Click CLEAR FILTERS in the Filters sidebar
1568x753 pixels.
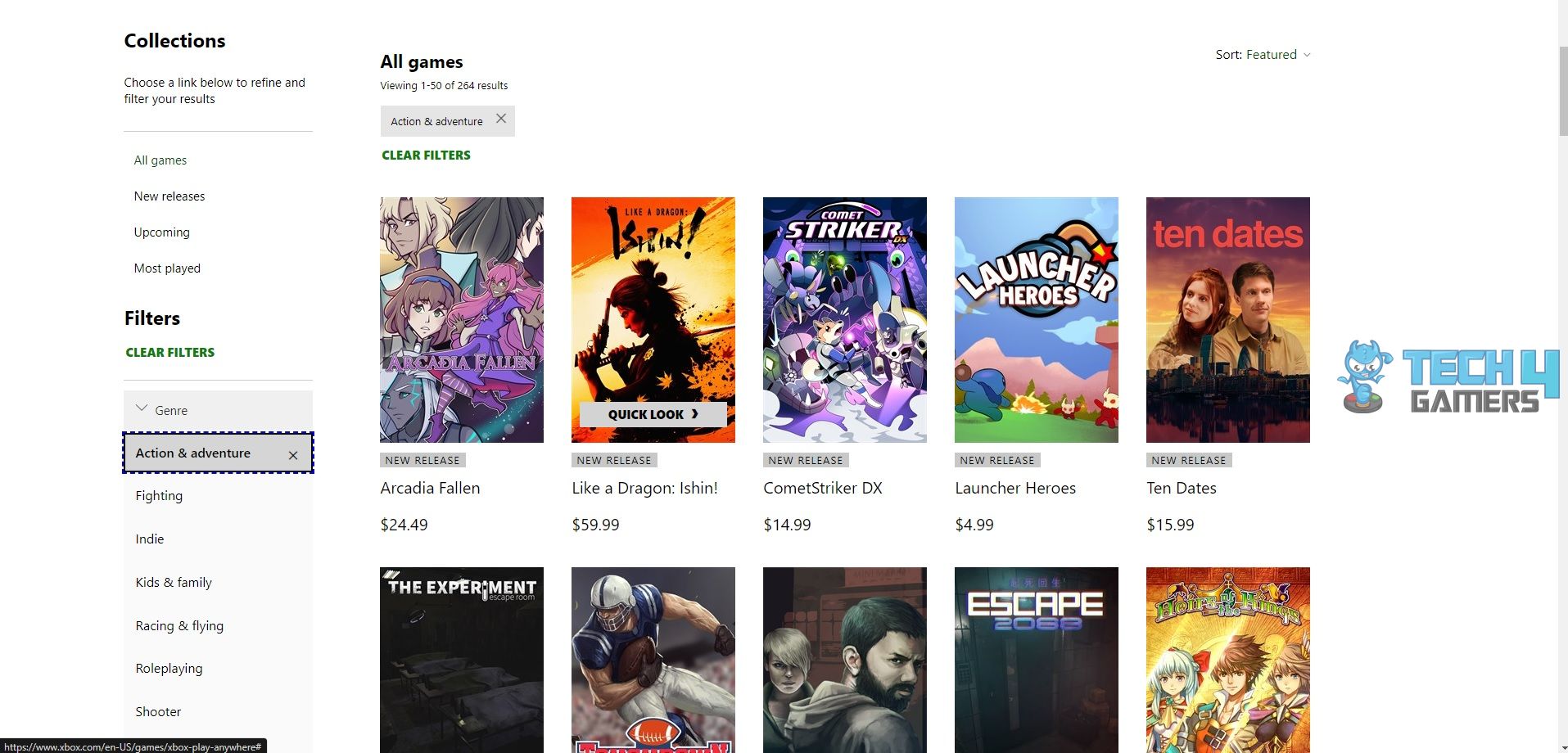pyautogui.click(x=169, y=352)
